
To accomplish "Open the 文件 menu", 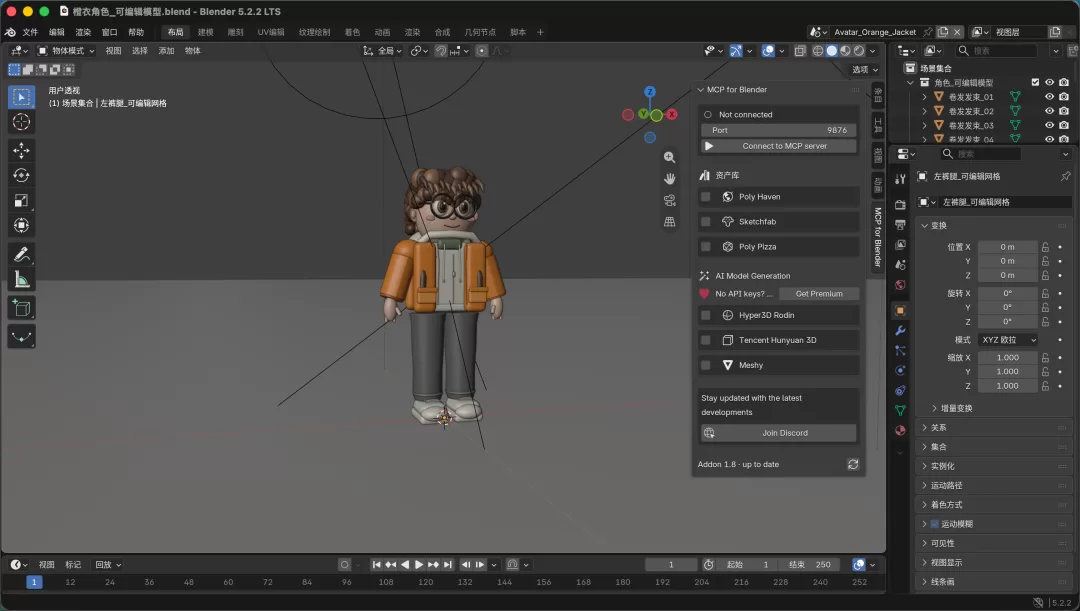I will pos(30,32).
